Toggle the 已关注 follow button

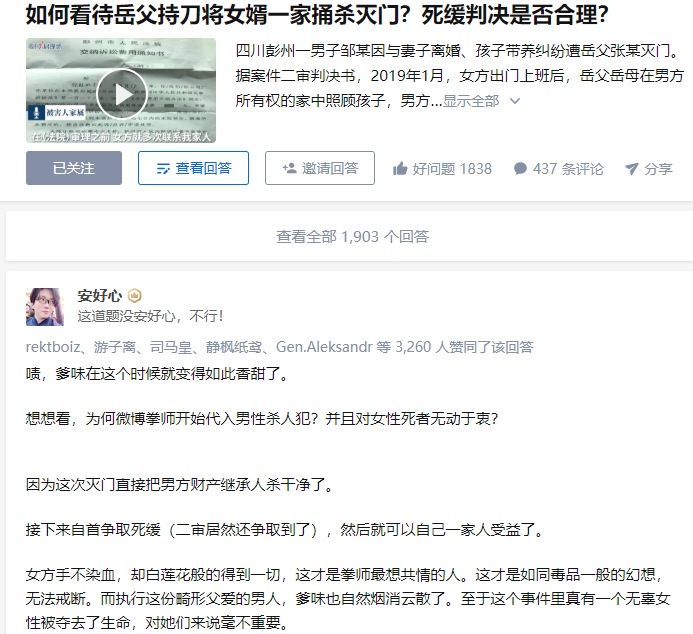(x=74, y=168)
